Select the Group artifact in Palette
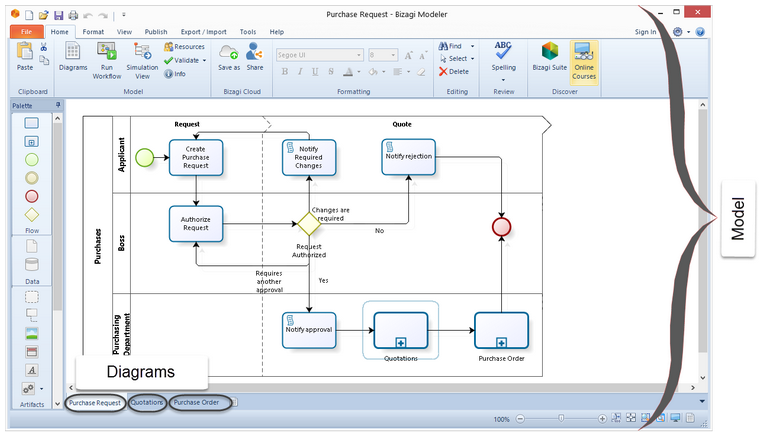The image size is (760, 436). (32, 296)
